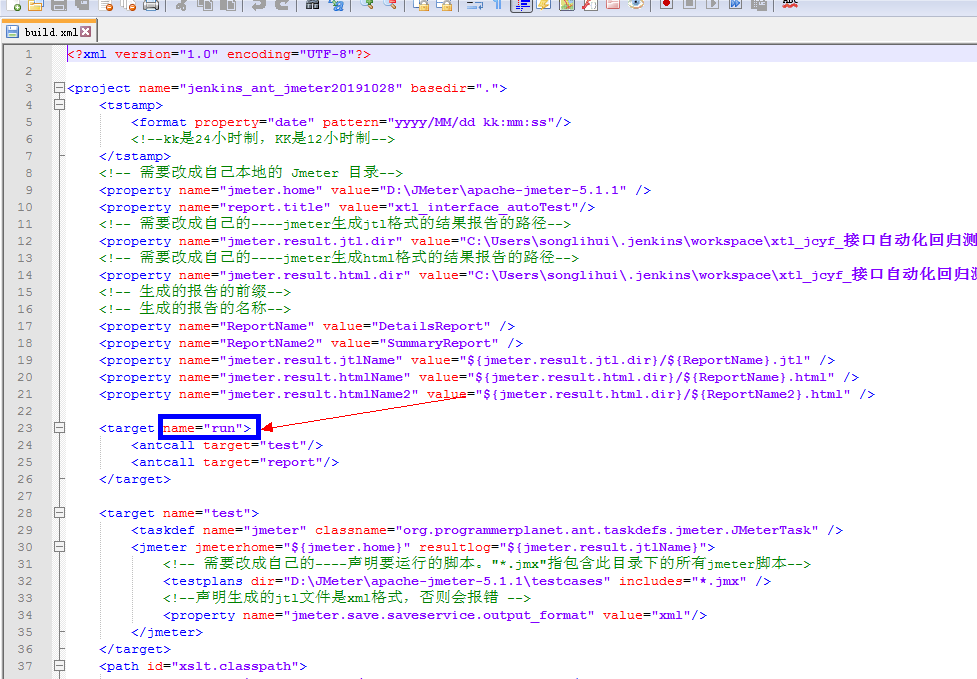977x679 pixels.
Task: Click the Playback macro icon
Action: (713, 5)
